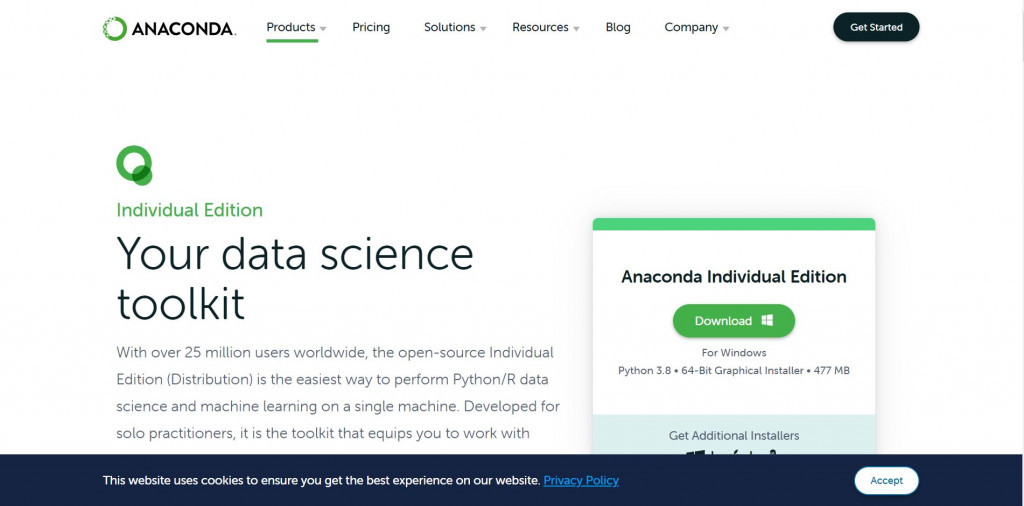Viewport: 1024px width, 506px height.
Task: Click the Get Additional Installers text
Action: point(734,435)
